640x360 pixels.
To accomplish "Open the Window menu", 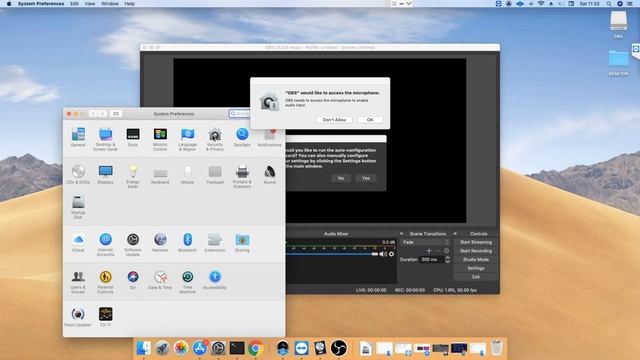I will (110, 4).
